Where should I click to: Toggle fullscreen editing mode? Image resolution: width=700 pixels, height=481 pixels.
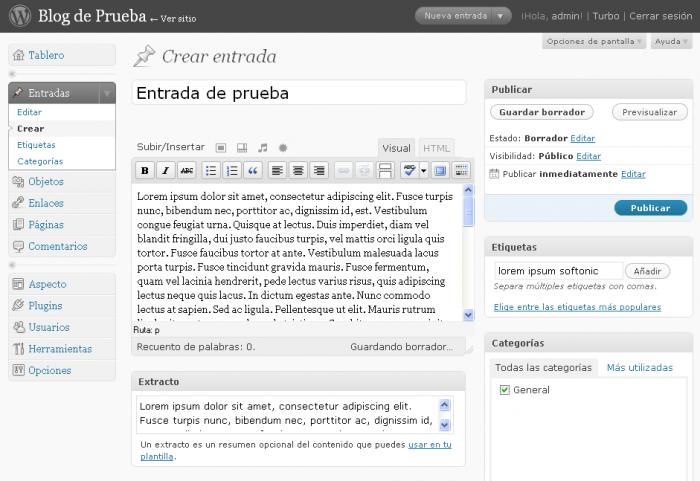[x=440, y=170]
